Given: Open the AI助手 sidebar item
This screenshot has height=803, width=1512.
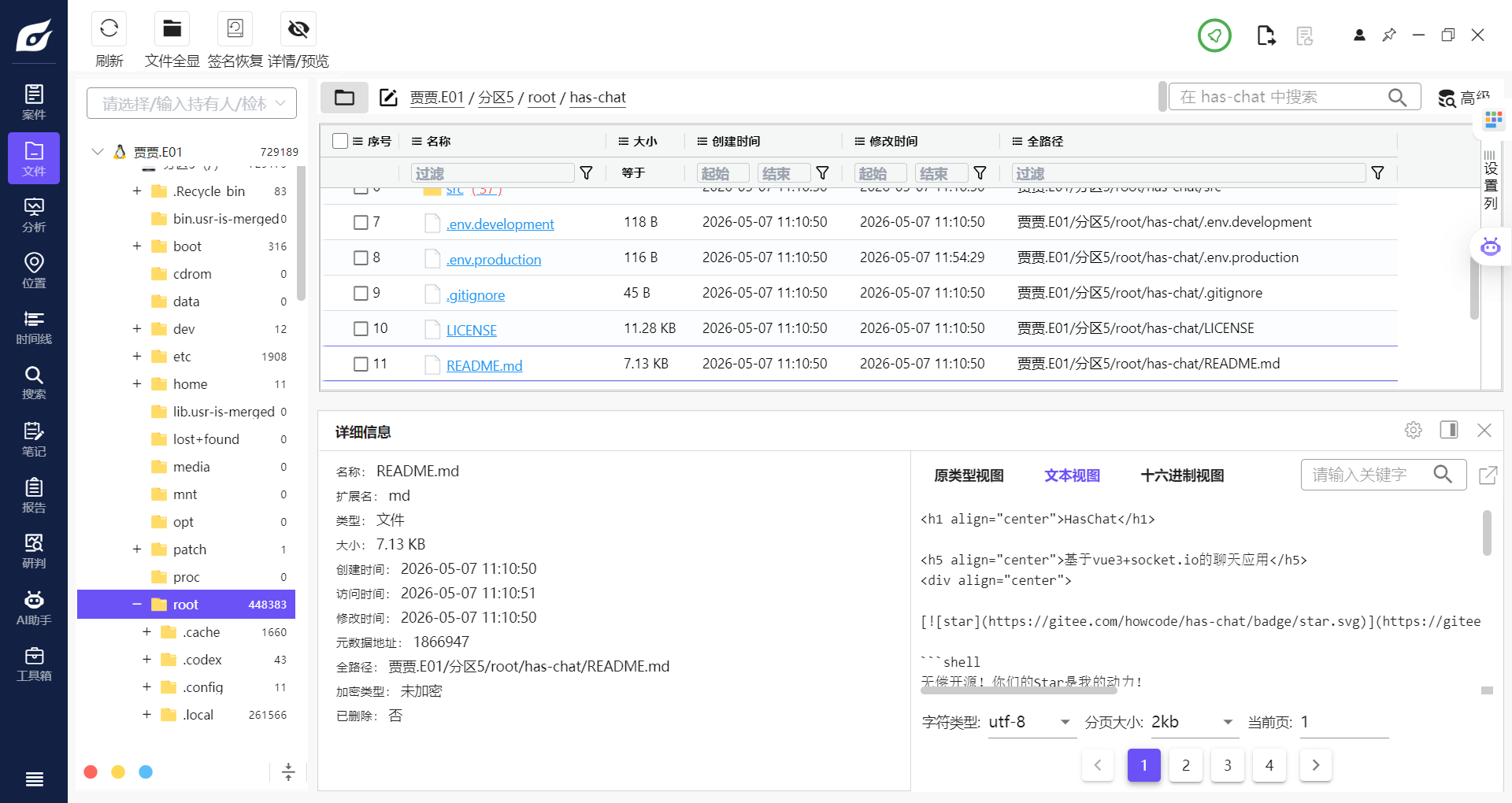Looking at the screenshot, I should 34,608.
